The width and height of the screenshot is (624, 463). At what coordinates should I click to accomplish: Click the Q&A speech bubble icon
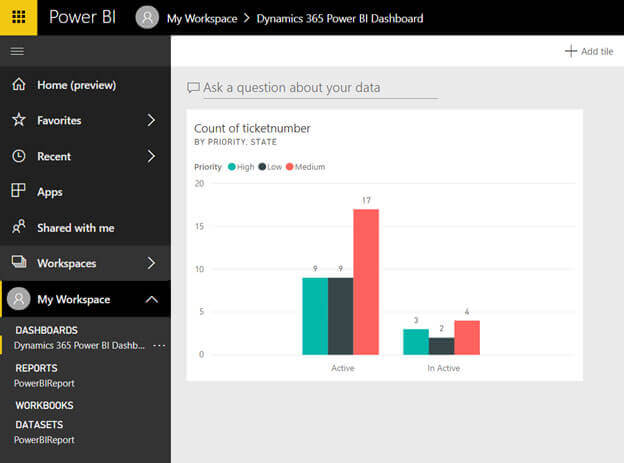(193, 88)
